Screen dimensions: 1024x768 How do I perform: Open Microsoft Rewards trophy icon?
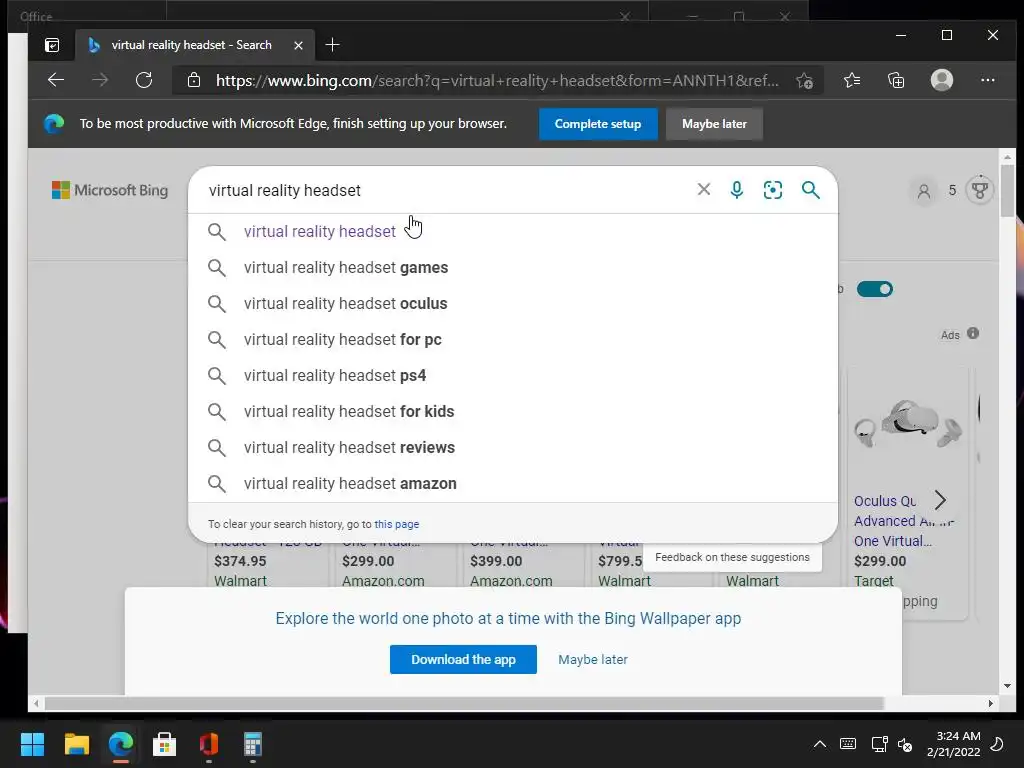pyautogui.click(x=980, y=190)
